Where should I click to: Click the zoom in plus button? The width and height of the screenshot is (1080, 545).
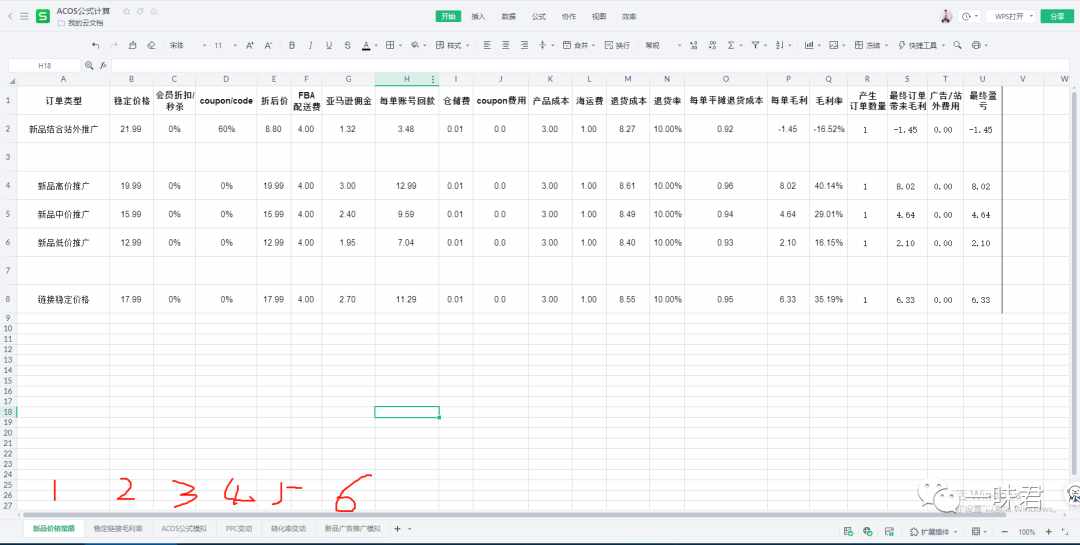click(1048, 532)
